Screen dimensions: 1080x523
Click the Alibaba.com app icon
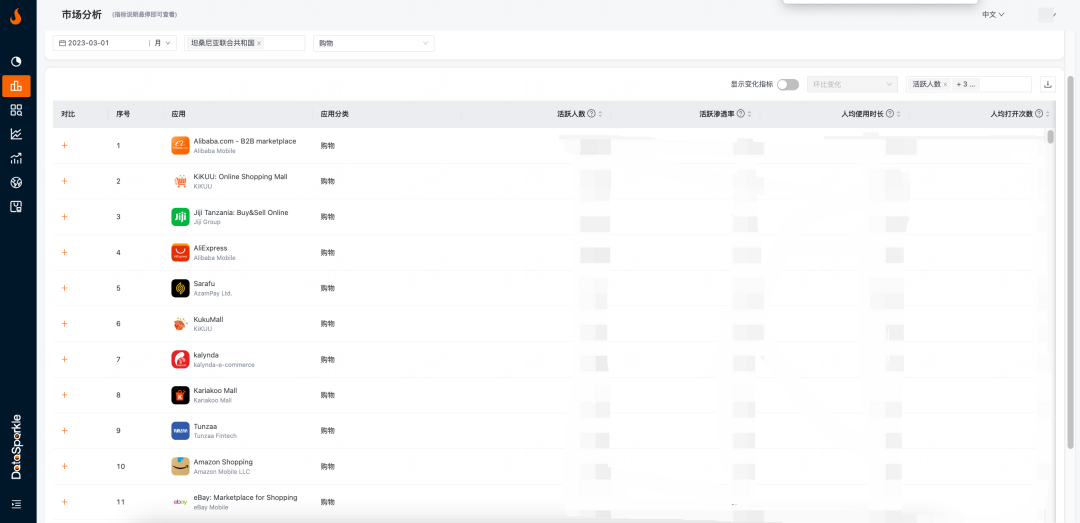(180, 145)
